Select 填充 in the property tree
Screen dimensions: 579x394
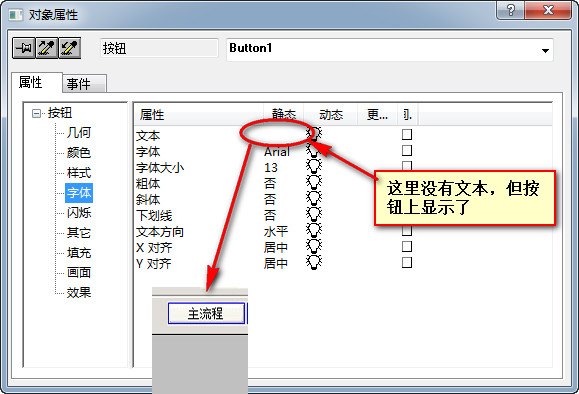[x=79, y=253]
